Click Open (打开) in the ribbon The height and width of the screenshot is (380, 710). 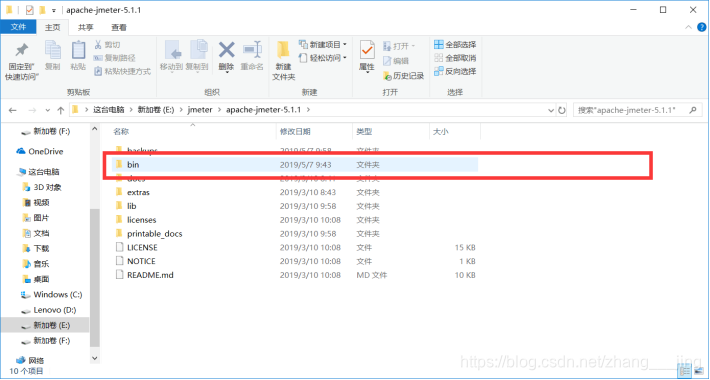coord(398,46)
